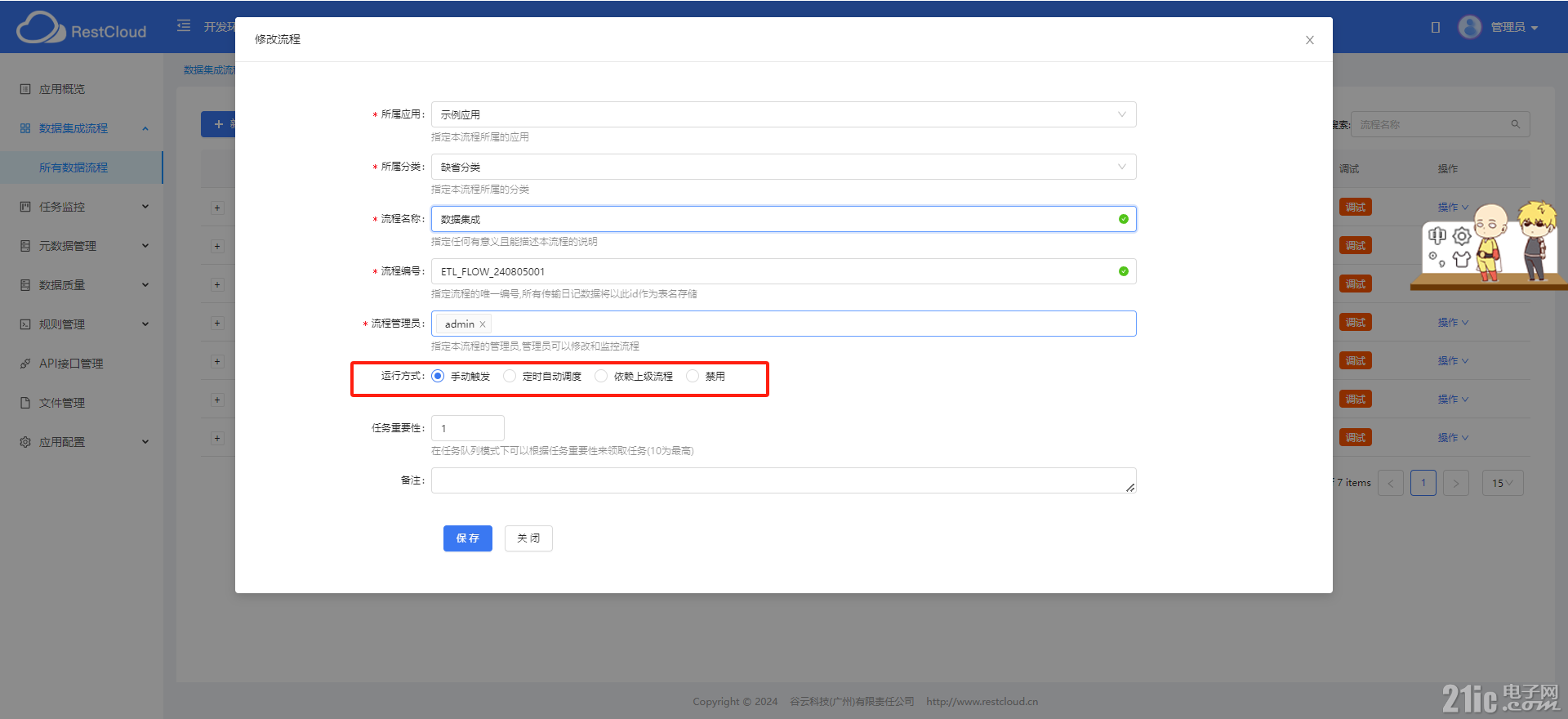Screen dimensions: 1568x719
Task: Go to next page arrow
Action: 1456,483
